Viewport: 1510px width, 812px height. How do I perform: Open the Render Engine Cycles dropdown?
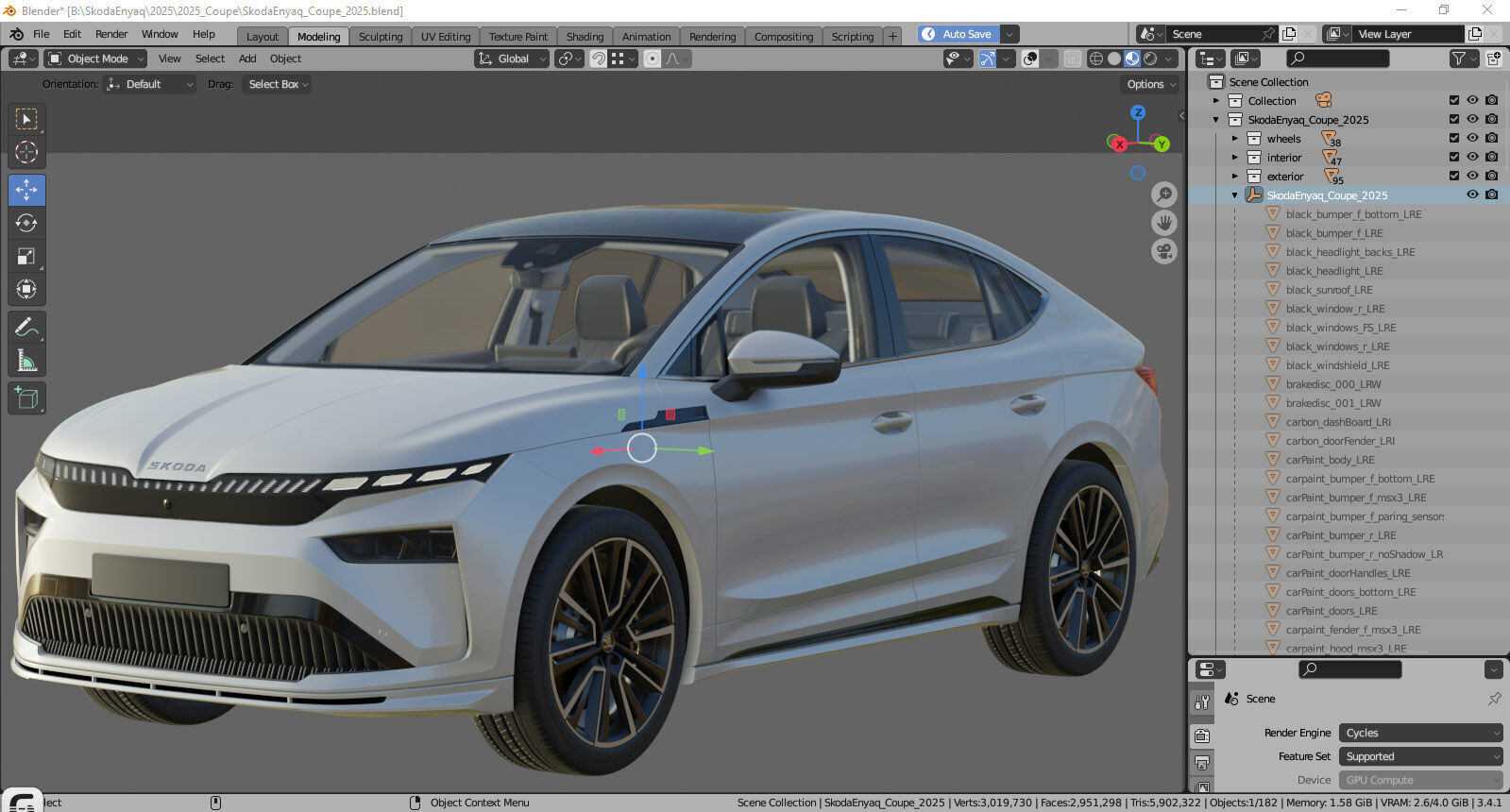coord(1420,733)
